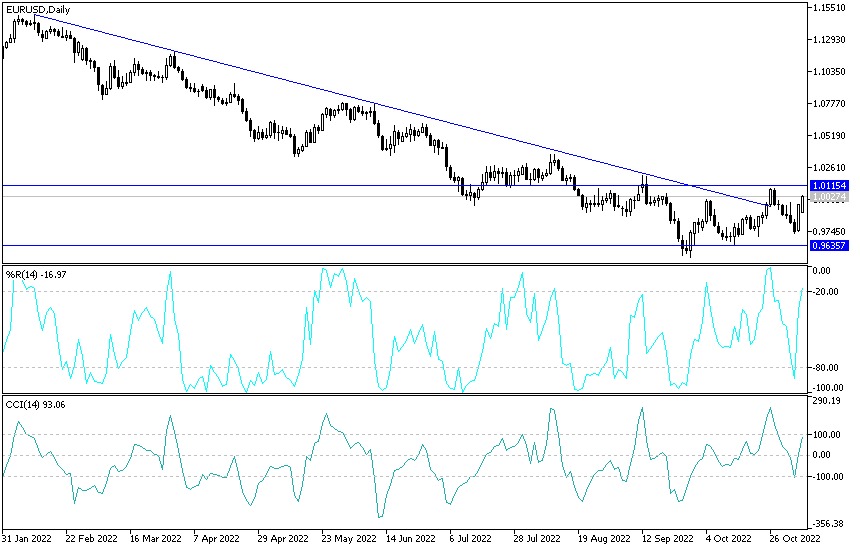Click the 1.12930 price scale value

click(829, 39)
